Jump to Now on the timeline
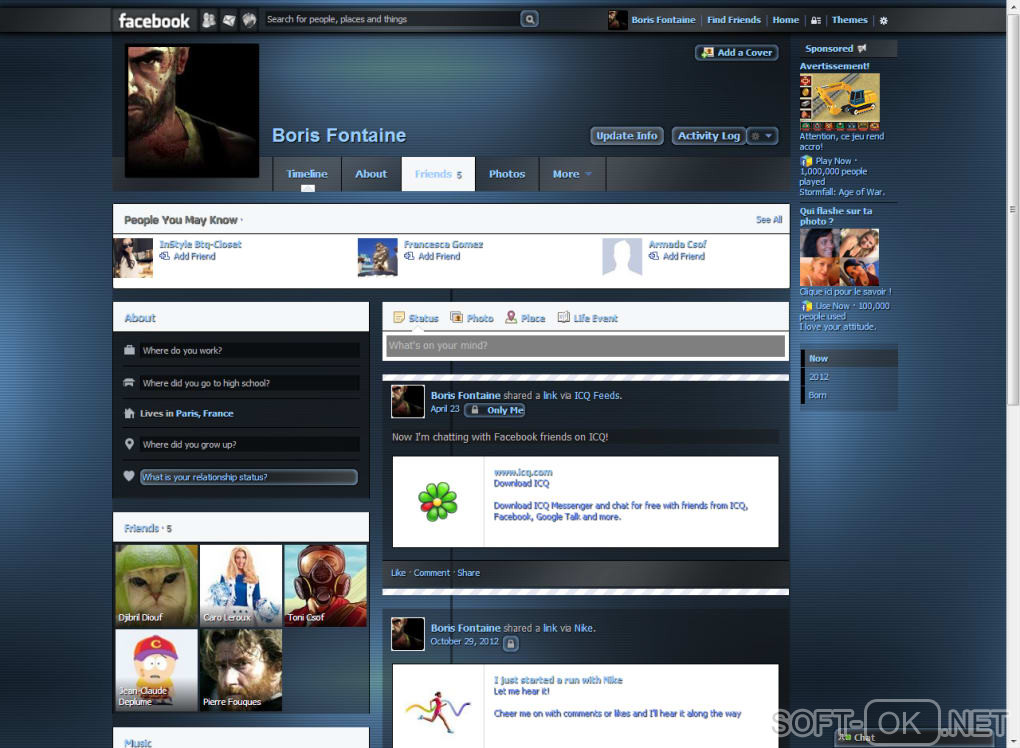Screen dimensions: 1020x748 [x=818, y=358]
